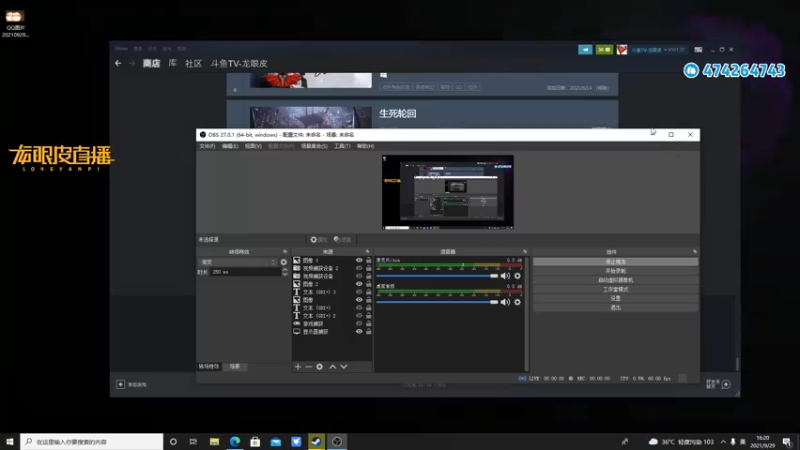Move the source up with the up arrow
The height and width of the screenshot is (450, 800).
[333, 367]
